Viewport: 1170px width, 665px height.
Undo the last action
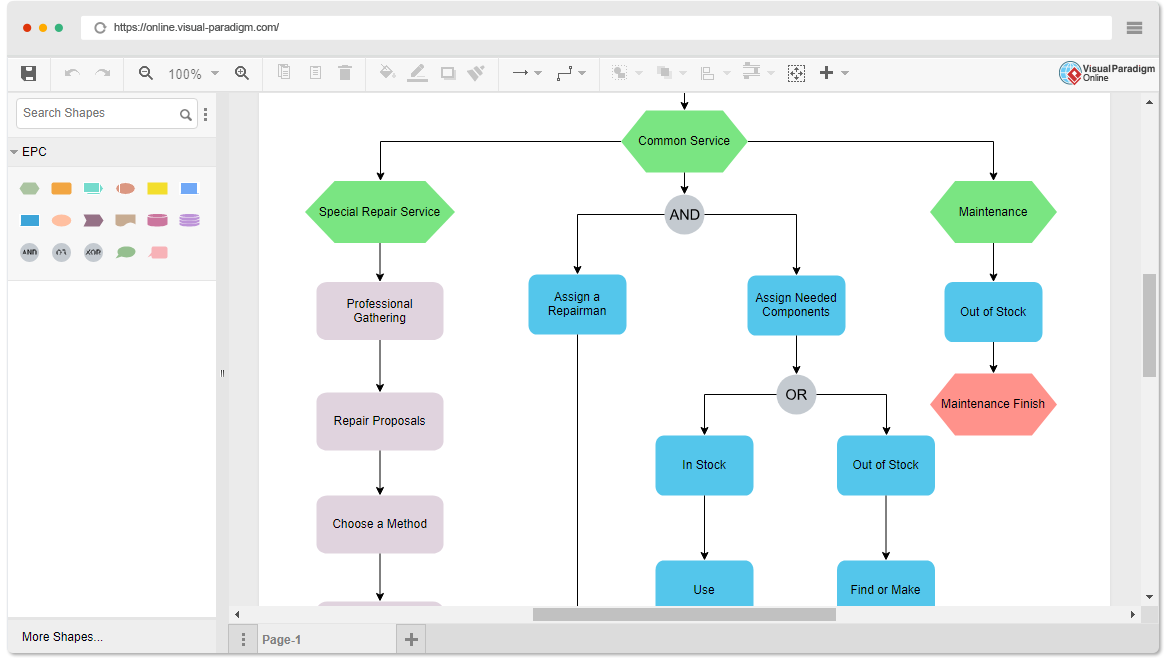(72, 73)
